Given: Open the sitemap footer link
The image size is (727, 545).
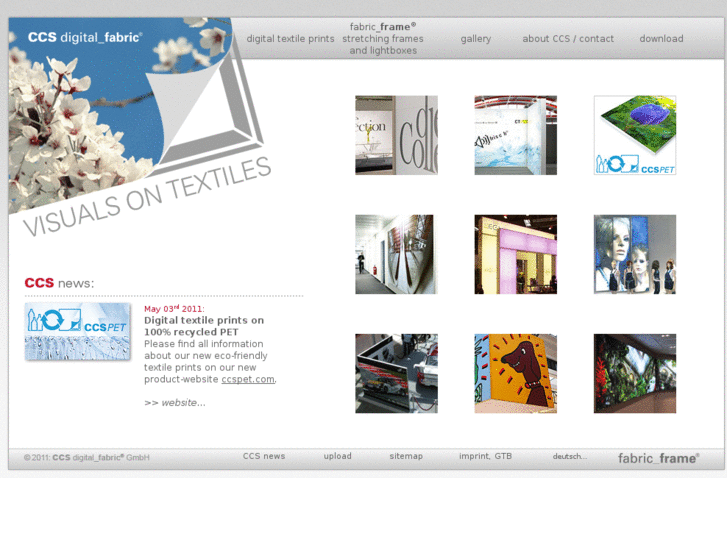Looking at the screenshot, I should click(x=406, y=457).
